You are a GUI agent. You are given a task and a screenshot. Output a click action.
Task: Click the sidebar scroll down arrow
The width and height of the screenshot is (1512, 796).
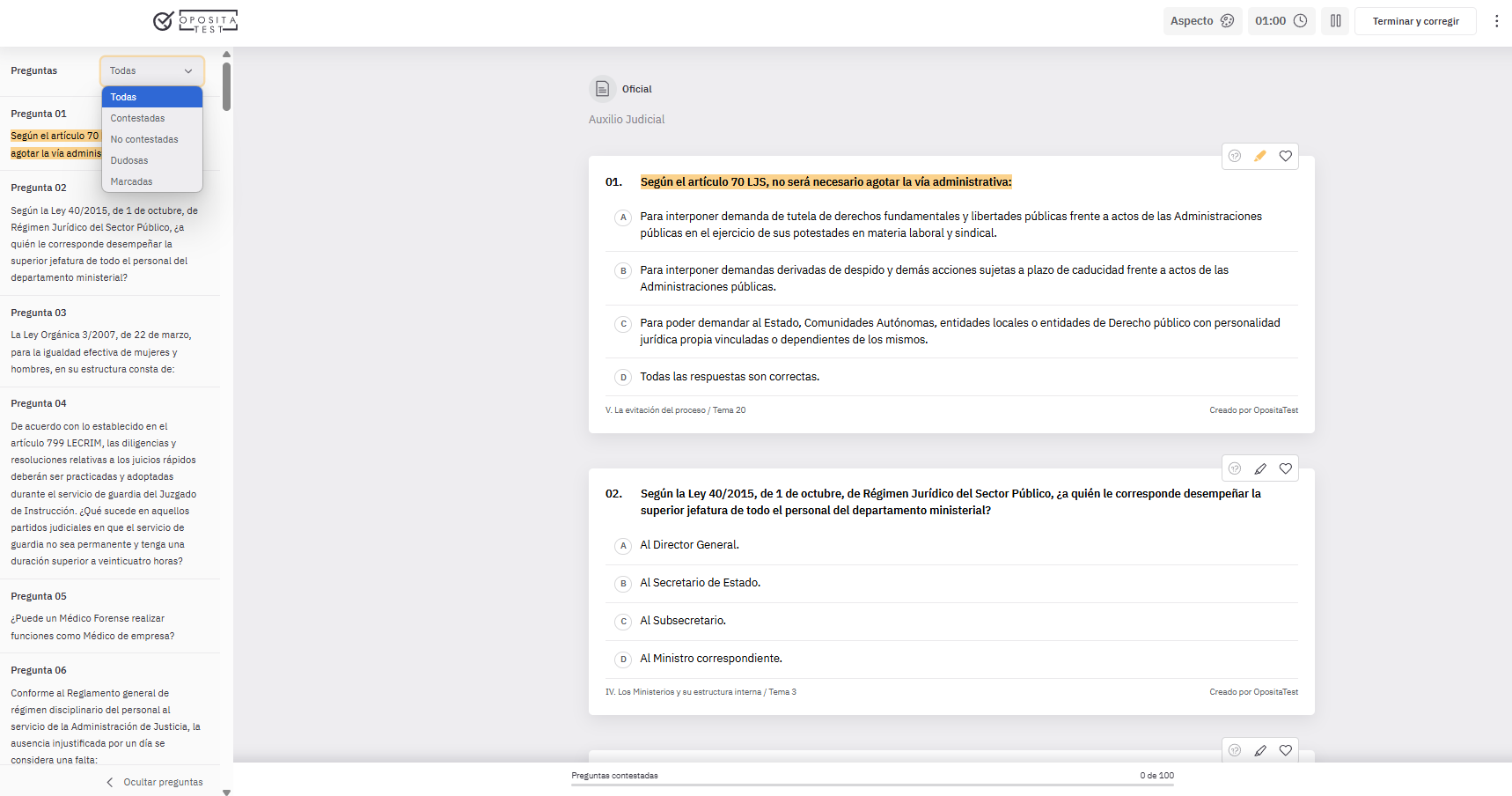coord(226,792)
